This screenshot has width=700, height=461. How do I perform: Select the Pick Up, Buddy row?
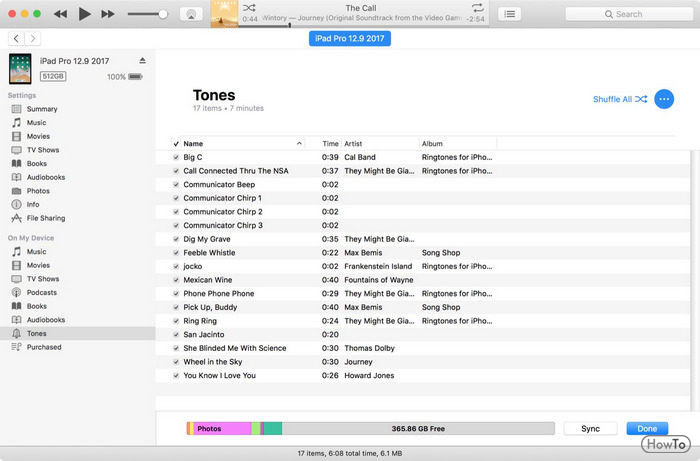tap(423, 307)
